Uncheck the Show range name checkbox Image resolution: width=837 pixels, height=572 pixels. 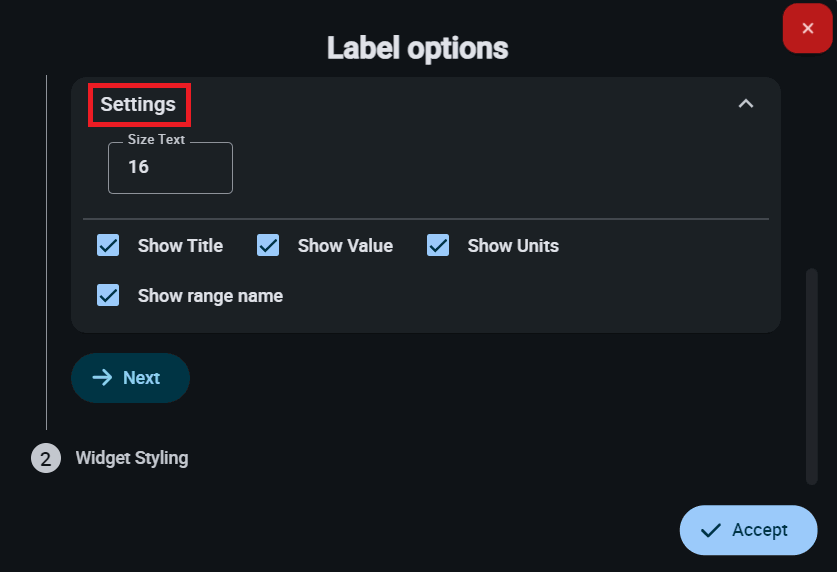(108, 296)
